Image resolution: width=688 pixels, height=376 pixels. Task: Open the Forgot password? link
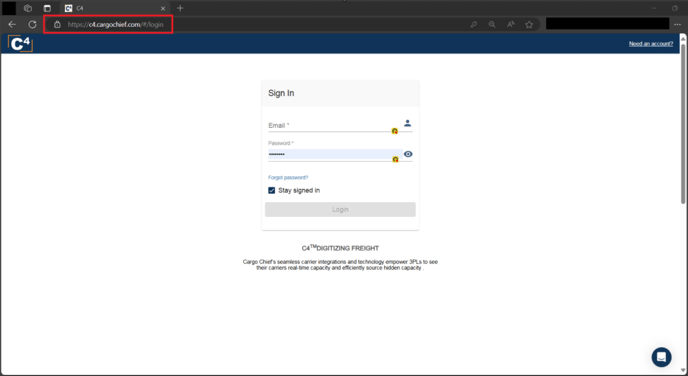[x=288, y=178]
